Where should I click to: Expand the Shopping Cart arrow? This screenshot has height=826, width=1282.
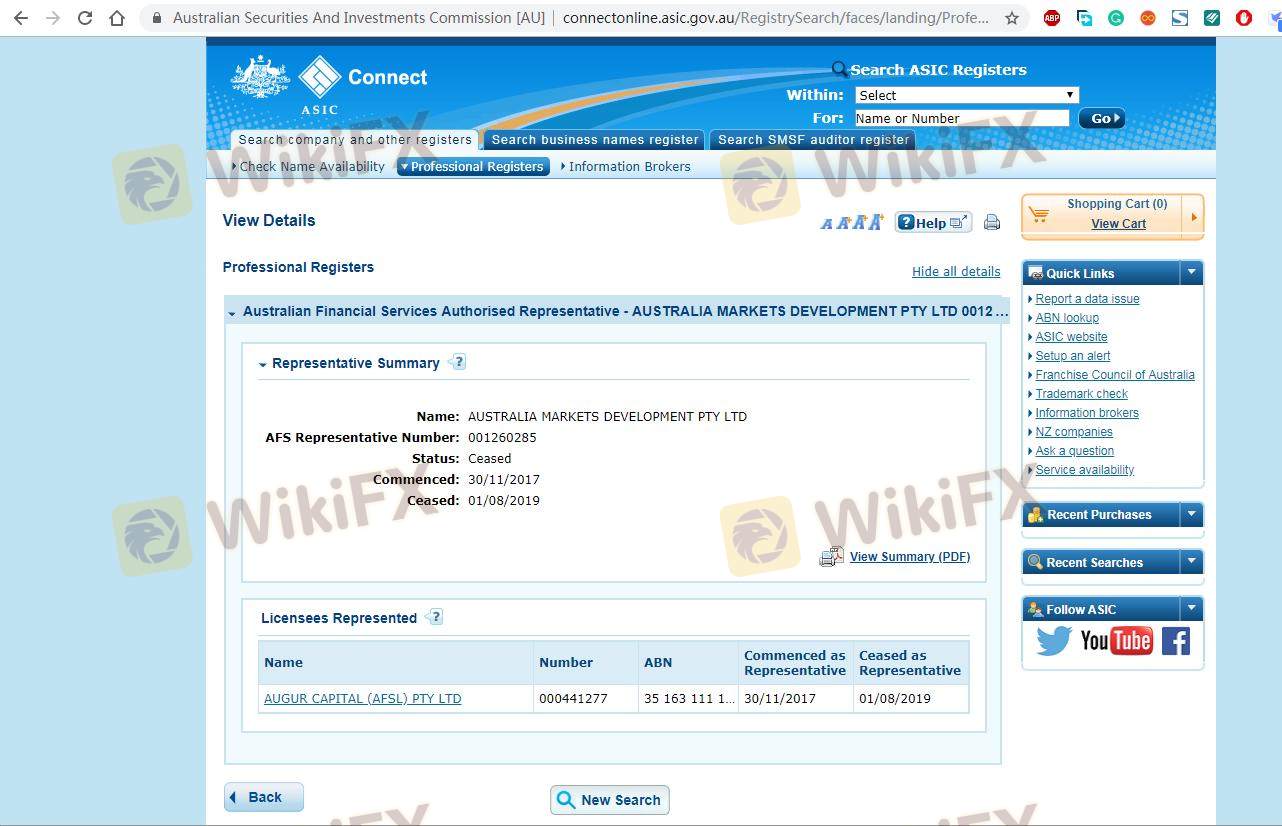click(1193, 215)
